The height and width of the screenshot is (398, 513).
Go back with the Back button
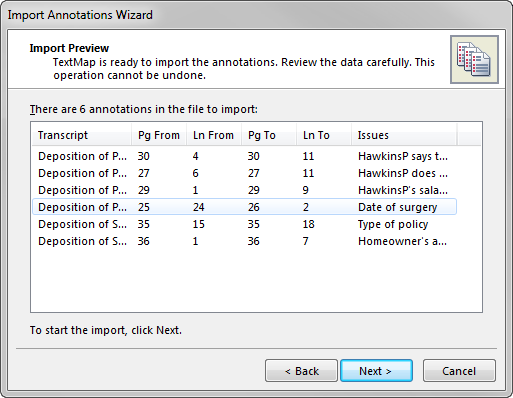pos(301,371)
